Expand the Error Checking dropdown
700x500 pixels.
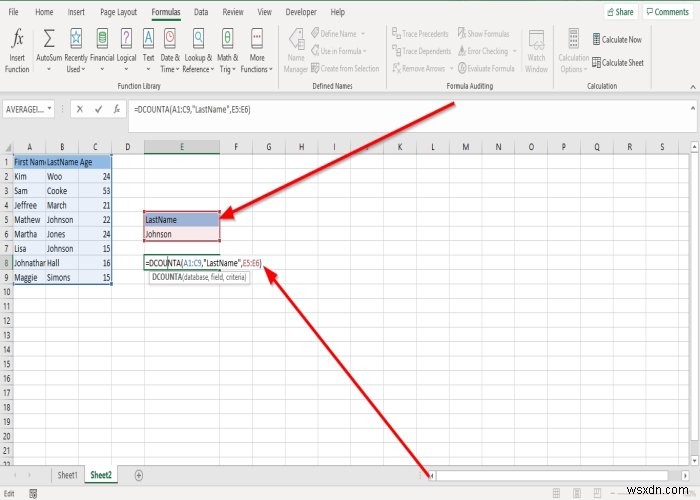[514, 51]
